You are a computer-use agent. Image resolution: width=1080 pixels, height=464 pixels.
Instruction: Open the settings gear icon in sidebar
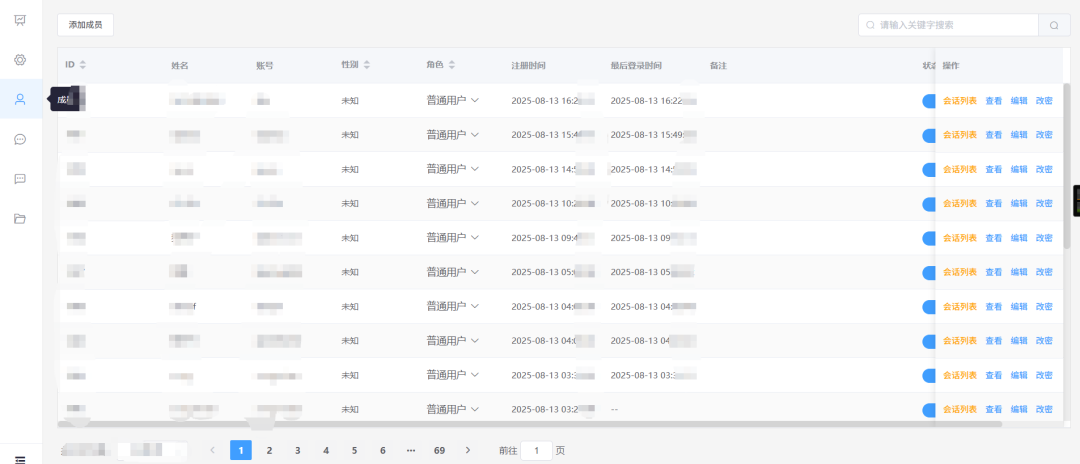[20, 60]
